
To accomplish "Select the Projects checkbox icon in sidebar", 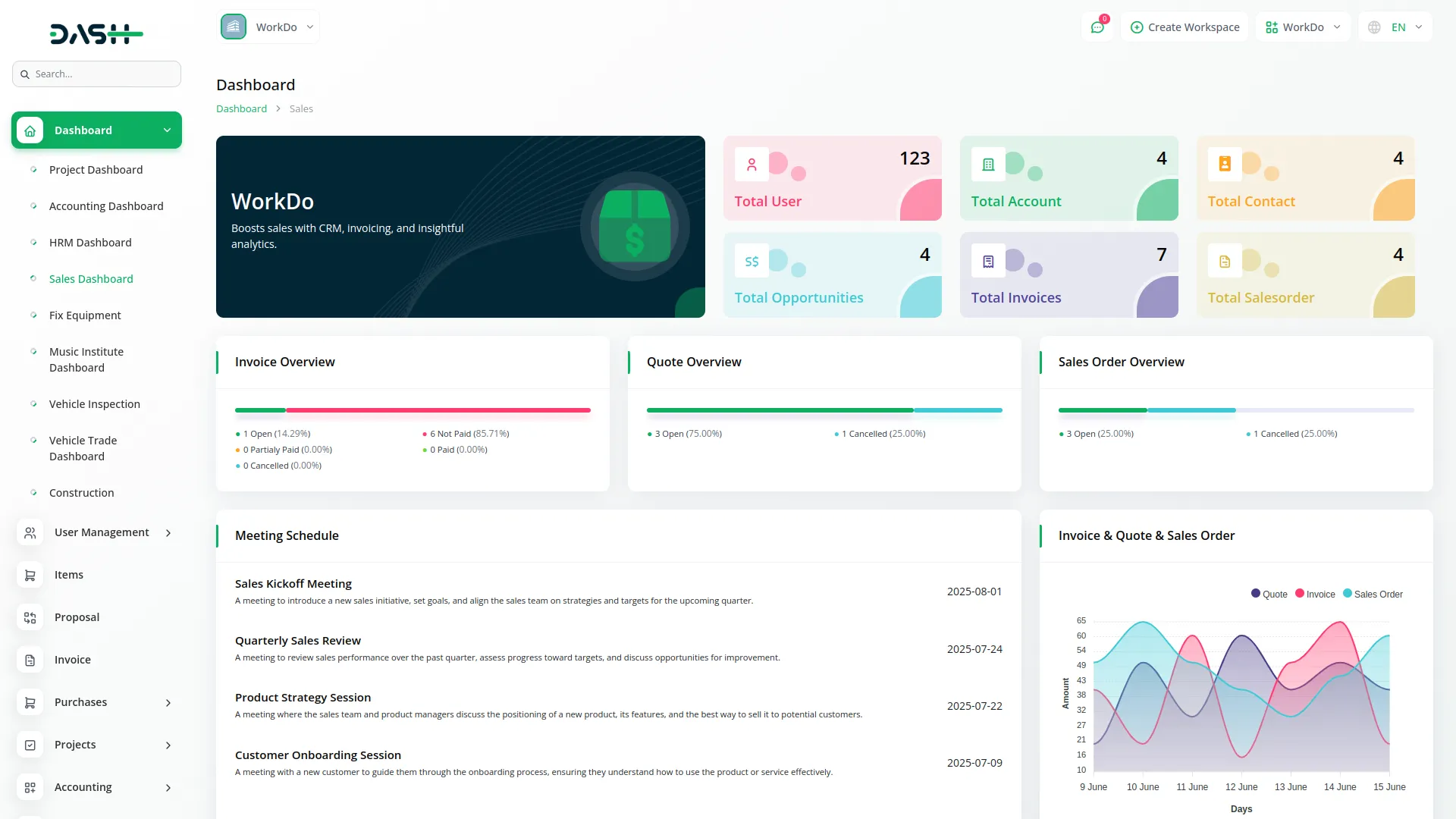I will (x=30, y=745).
